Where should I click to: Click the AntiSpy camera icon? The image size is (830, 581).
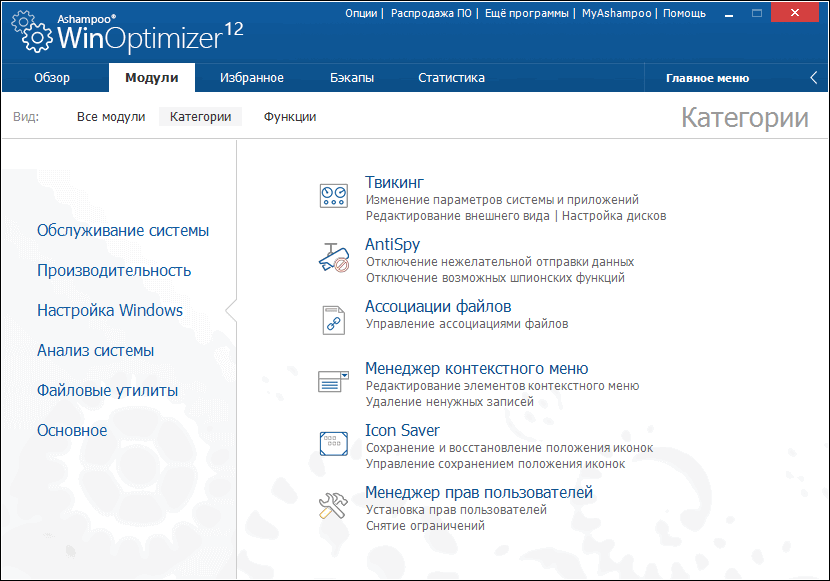(333, 258)
